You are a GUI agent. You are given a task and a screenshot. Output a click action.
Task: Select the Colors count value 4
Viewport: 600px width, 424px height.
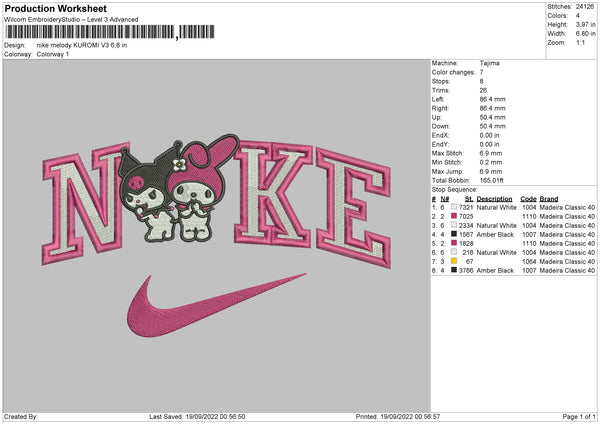coord(578,16)
